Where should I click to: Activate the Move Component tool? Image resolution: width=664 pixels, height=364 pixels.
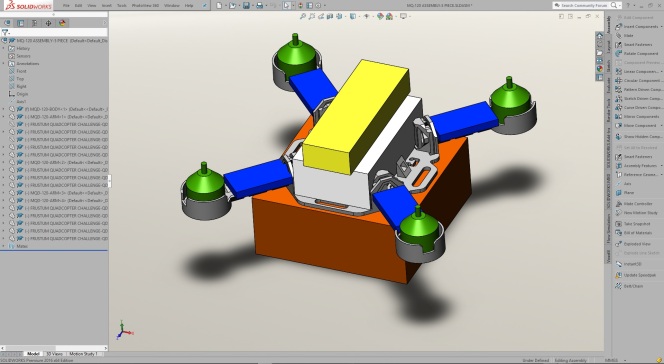pyautogui.click(x=636, y=126)
